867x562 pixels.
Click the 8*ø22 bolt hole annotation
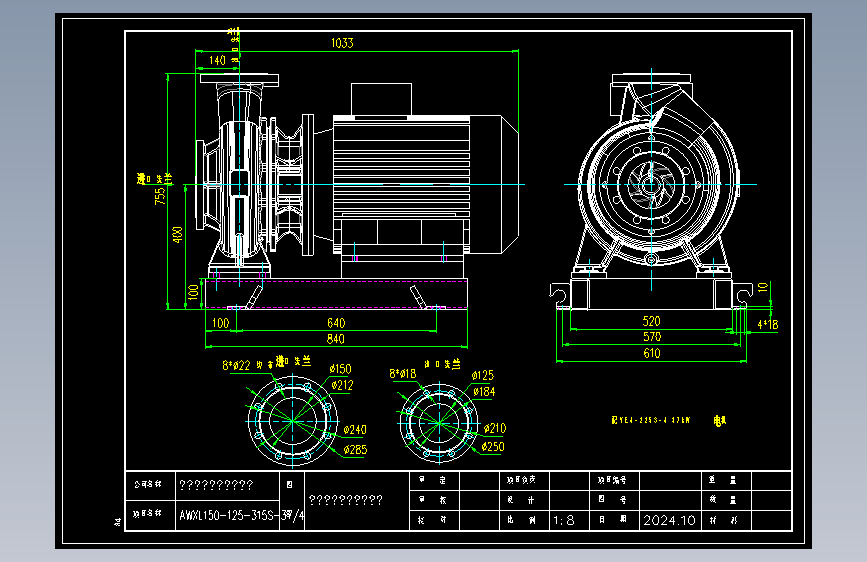coord(236,366)
